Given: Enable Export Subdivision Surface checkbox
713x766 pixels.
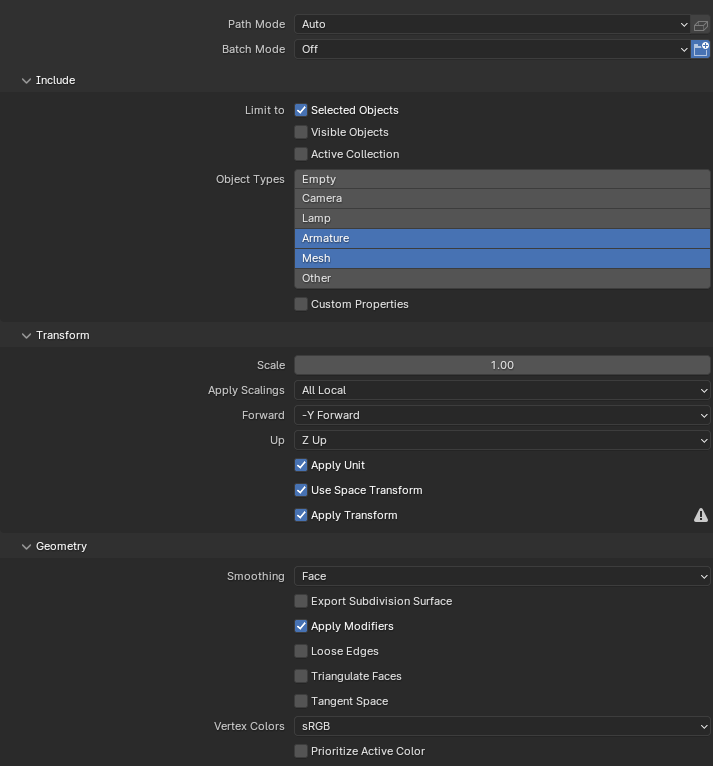Looking at the screenshot, I should 301,601.
